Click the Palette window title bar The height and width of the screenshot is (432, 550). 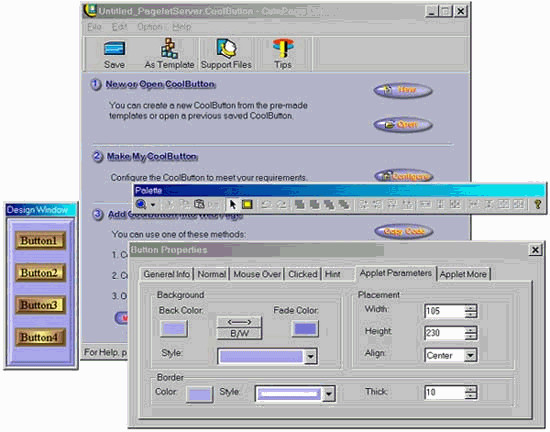pyautogui.click(x=339, y=191)
